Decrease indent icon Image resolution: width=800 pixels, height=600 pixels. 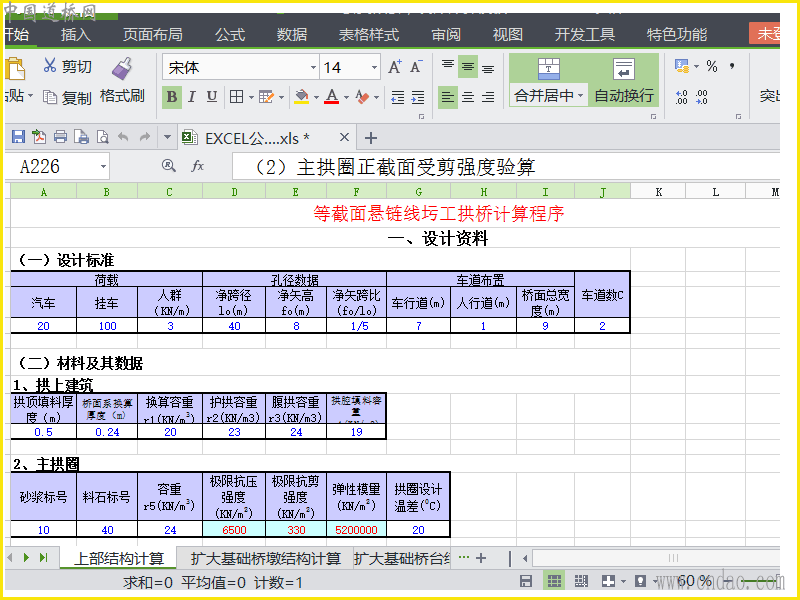(397, 97)
